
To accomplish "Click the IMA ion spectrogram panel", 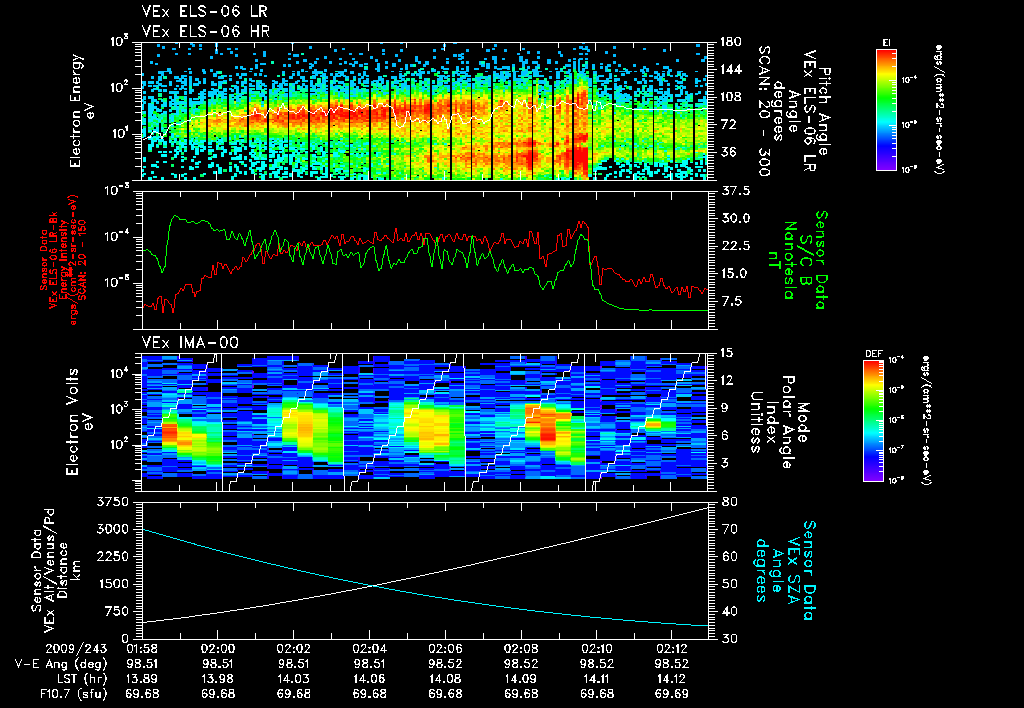I will pyautogui.click(x=425, y=422).
